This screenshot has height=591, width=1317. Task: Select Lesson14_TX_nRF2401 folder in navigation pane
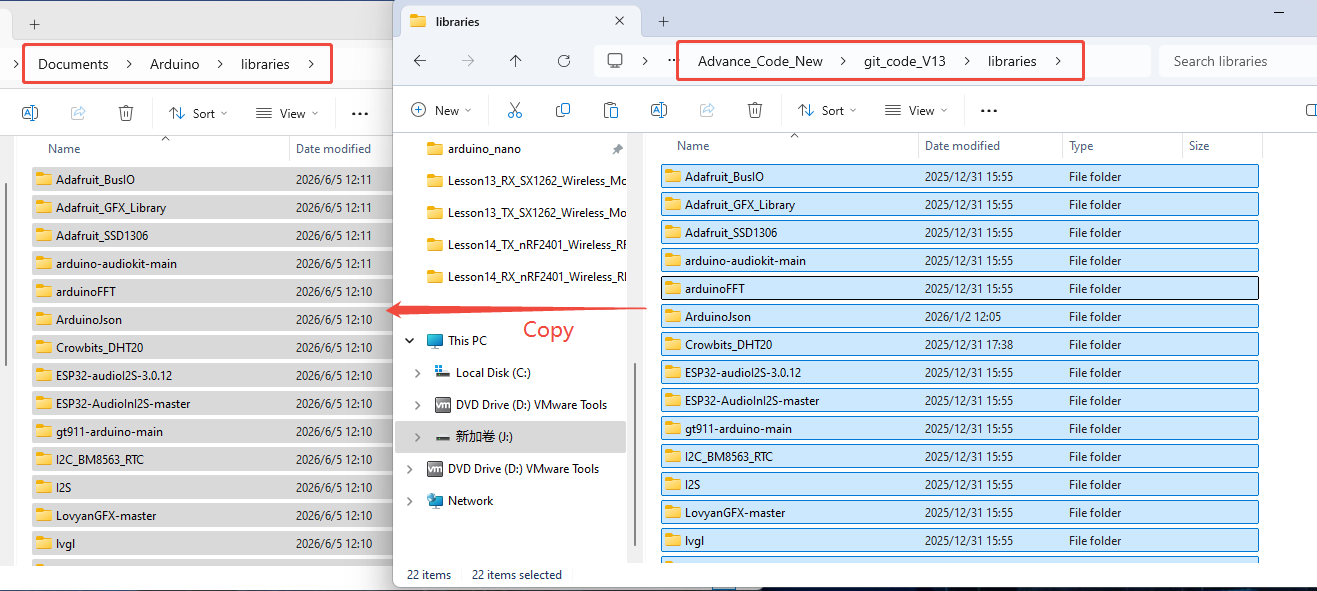(x=525, y=245)
